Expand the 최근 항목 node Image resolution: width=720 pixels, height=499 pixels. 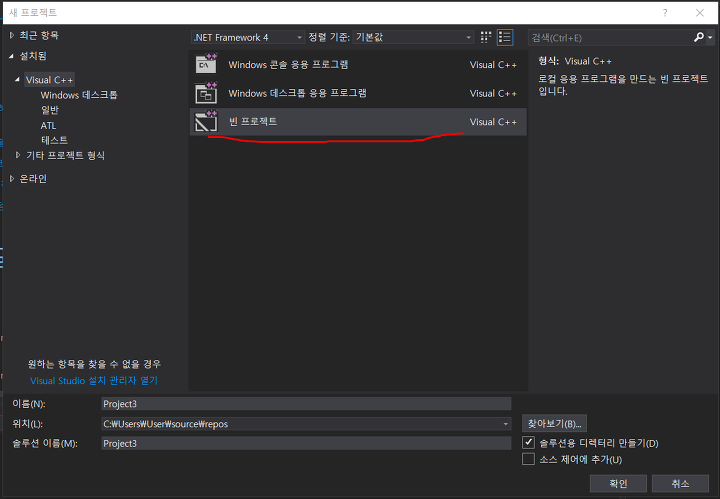tap(12, 35)
